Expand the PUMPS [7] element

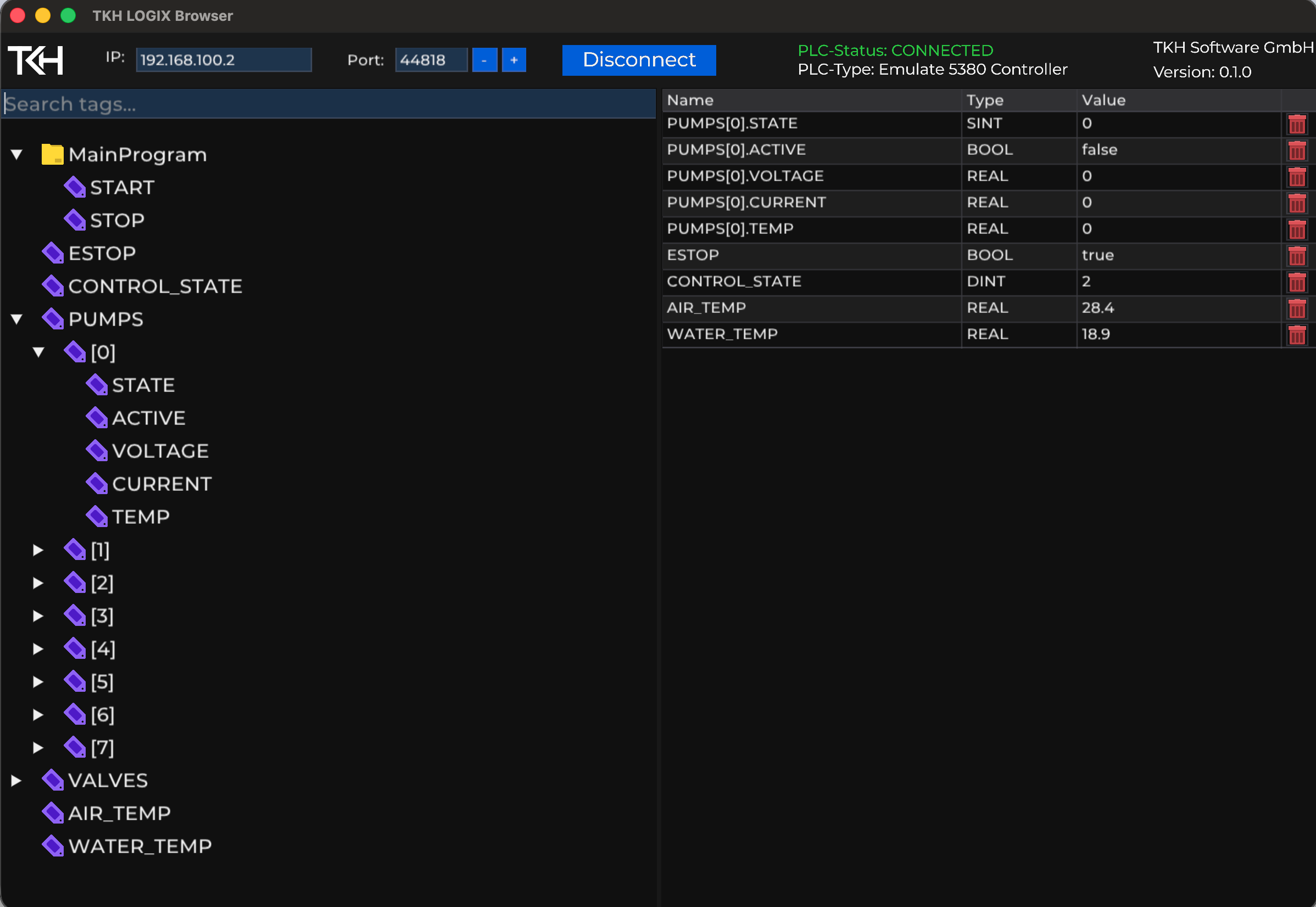(38, 748)
